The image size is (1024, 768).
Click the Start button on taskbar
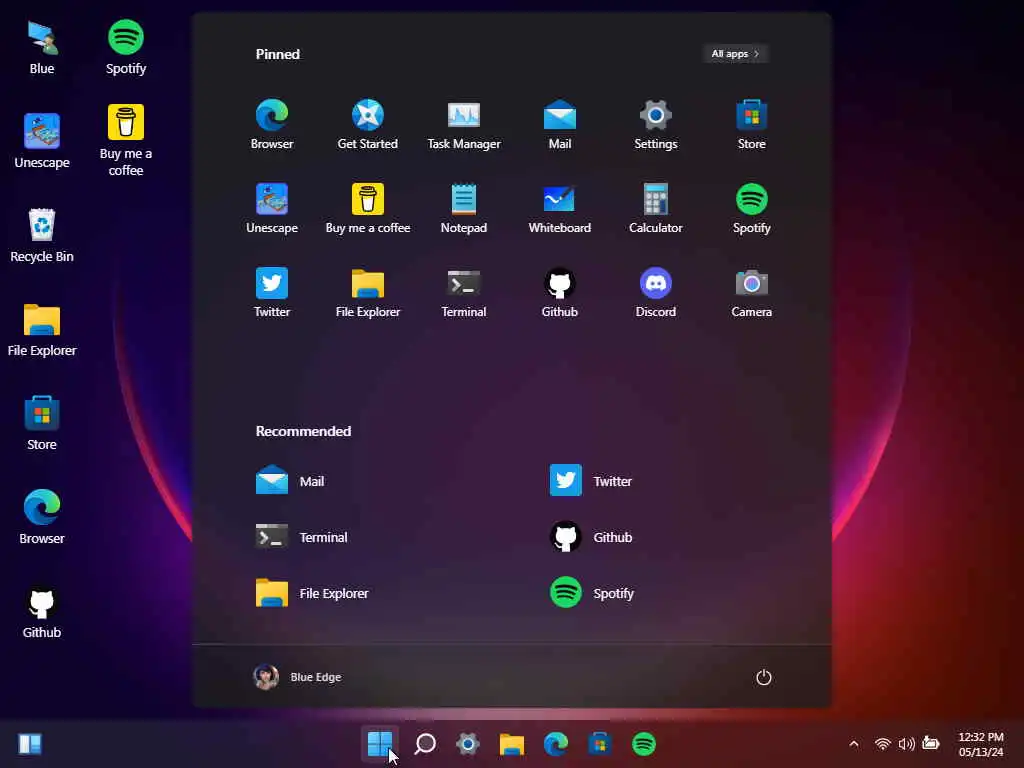click(379, 744)
